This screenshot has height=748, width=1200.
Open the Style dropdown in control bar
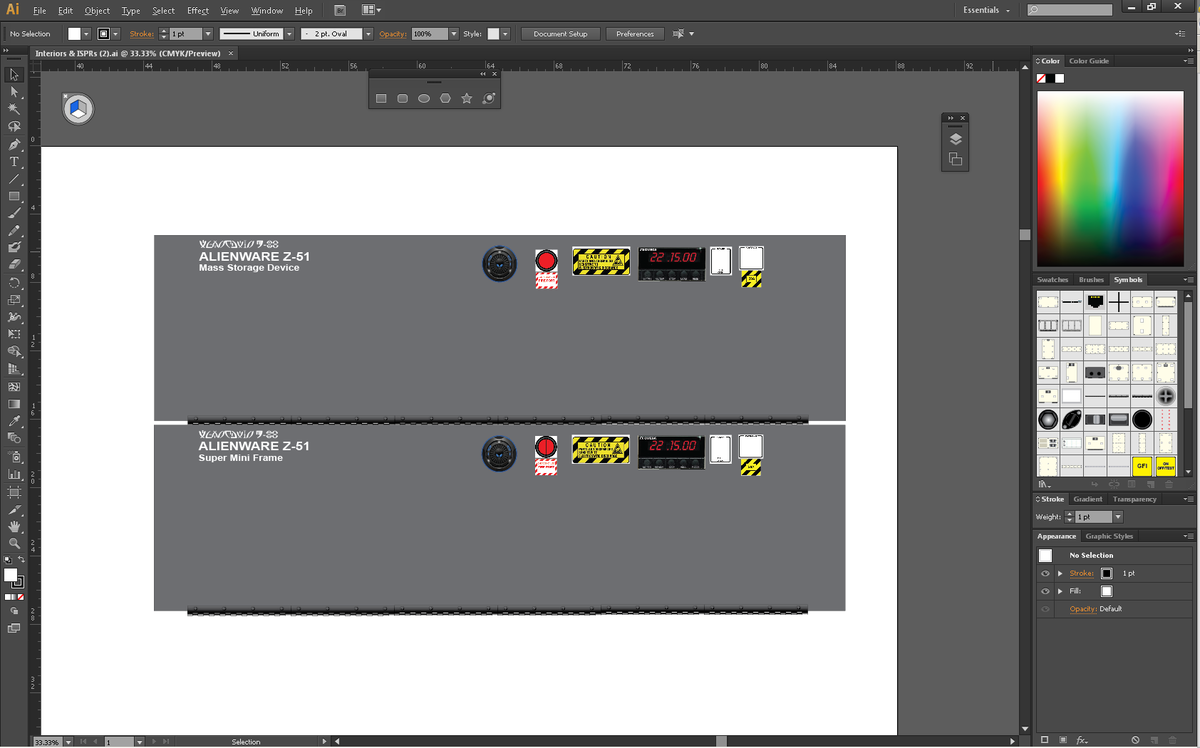click(x=505, y=34)
